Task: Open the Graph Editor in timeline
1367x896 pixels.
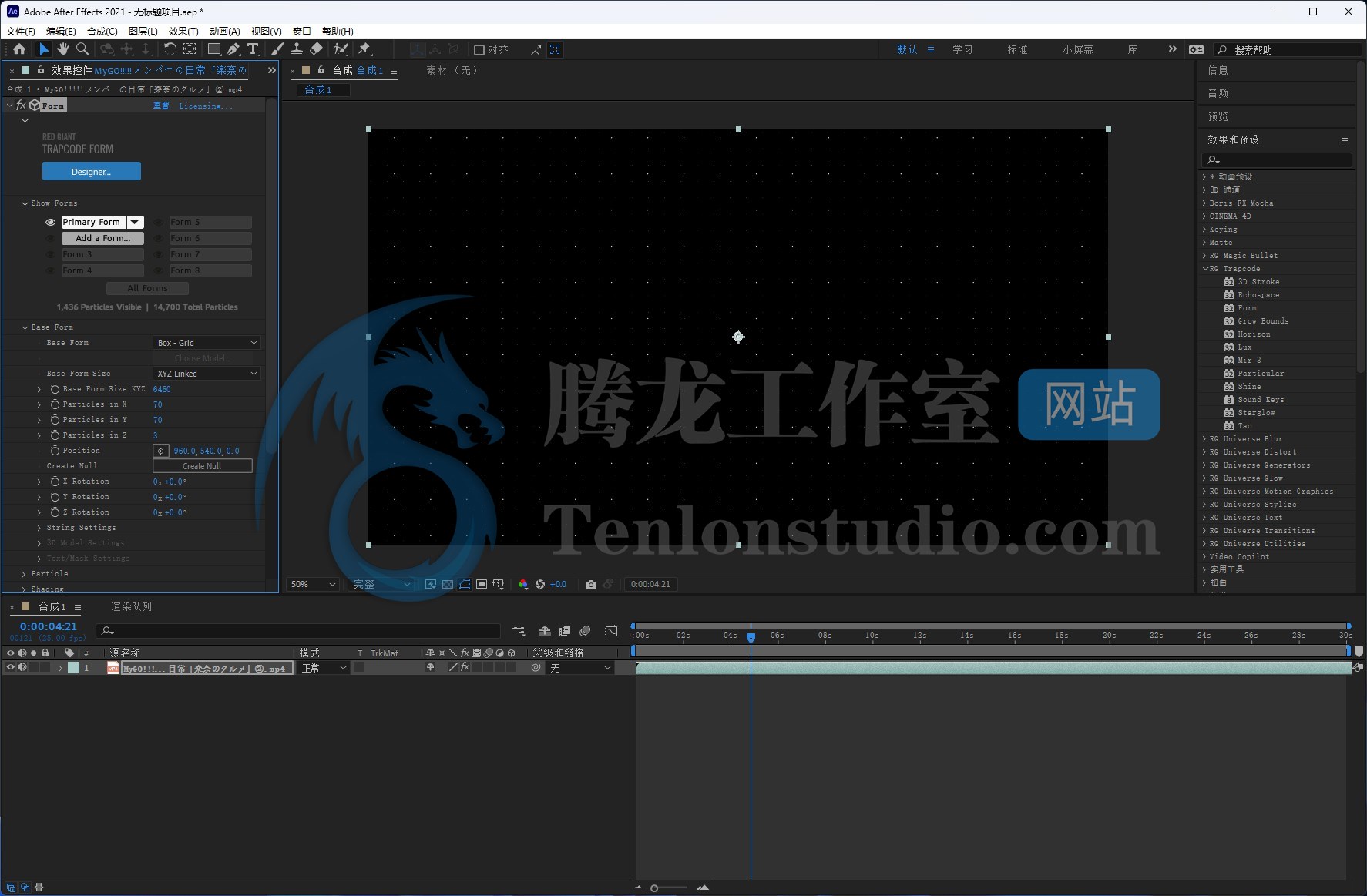Action: pos(611,631)
